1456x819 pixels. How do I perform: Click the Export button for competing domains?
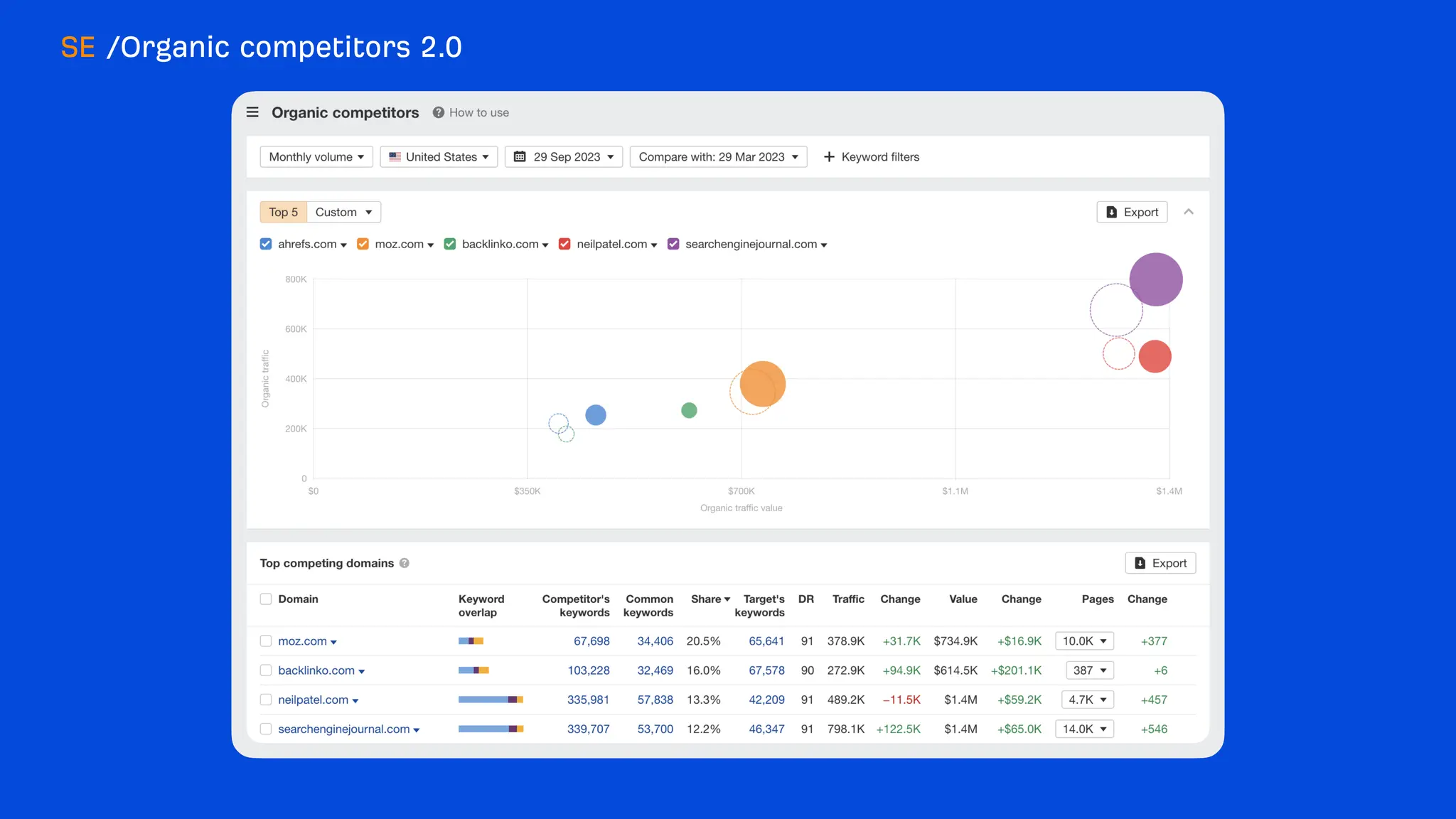(x=1160, y=563)
